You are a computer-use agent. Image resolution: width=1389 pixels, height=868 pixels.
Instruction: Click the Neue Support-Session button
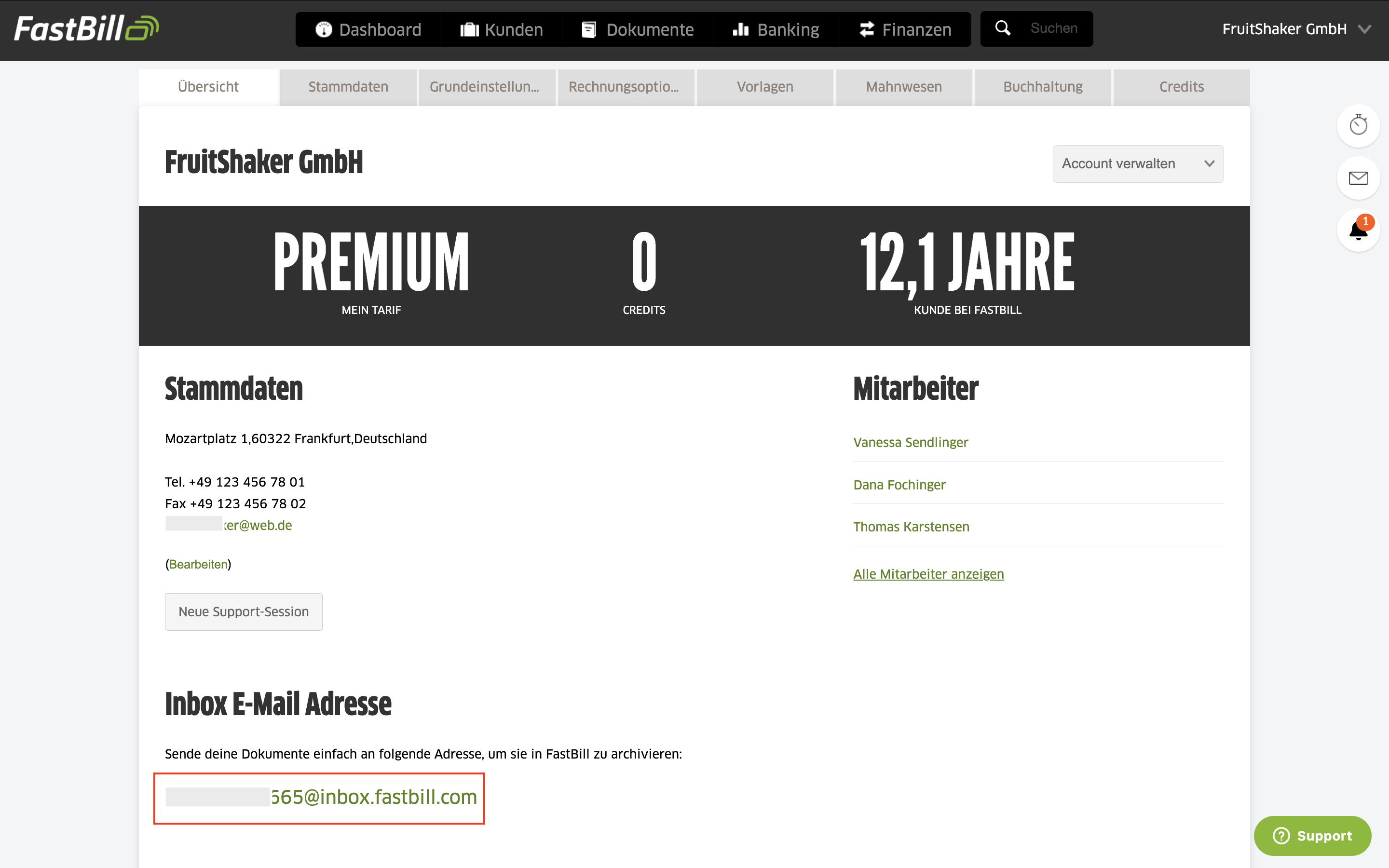pyautogui.click(x=244, y=611)
